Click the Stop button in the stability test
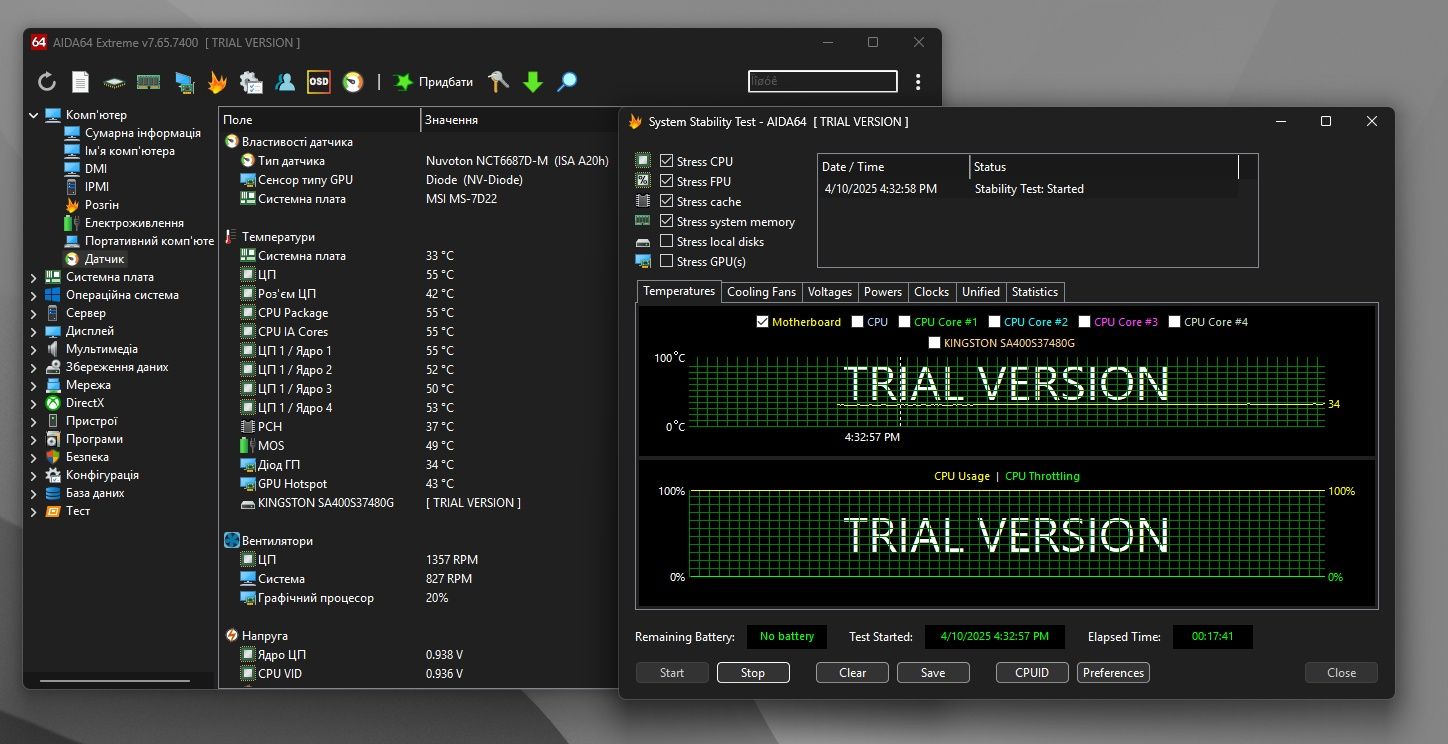The image size is (1448, 744). [x=753, y=673]
